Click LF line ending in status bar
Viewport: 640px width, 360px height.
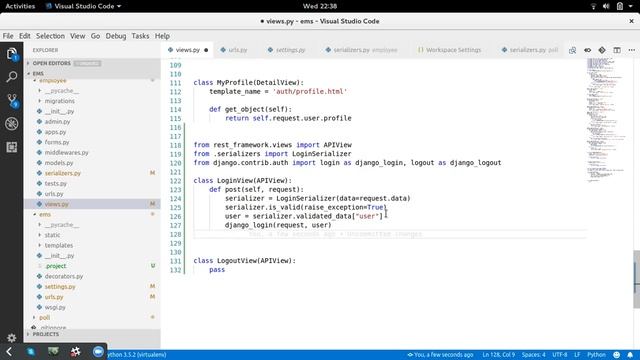[577, 355]
